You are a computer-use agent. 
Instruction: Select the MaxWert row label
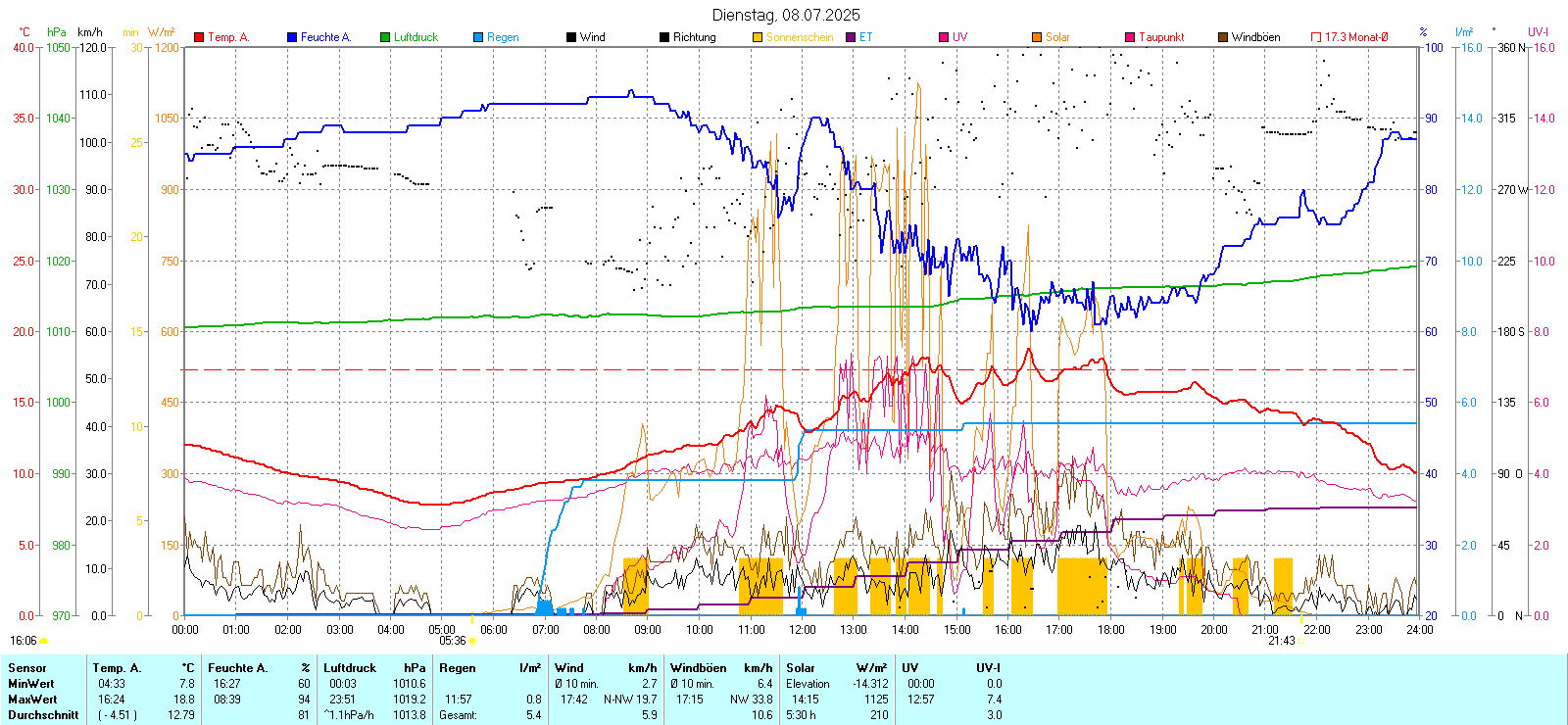click(32, 700)
